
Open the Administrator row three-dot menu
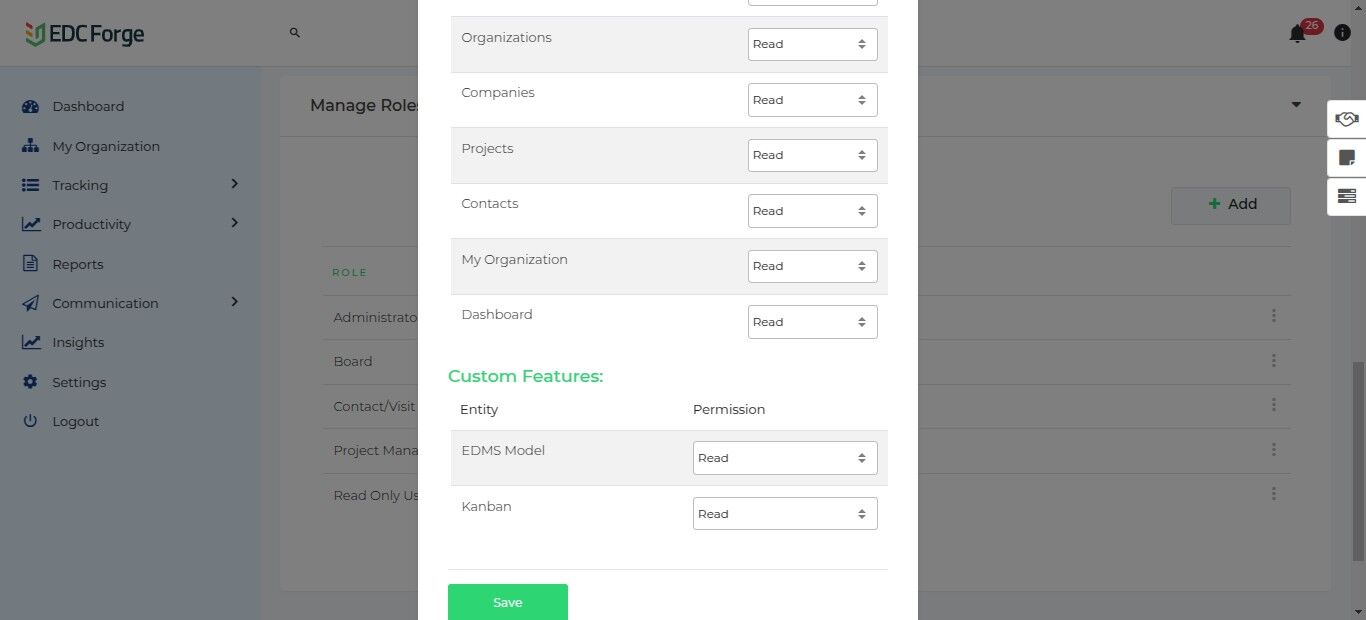point(1273,316)
